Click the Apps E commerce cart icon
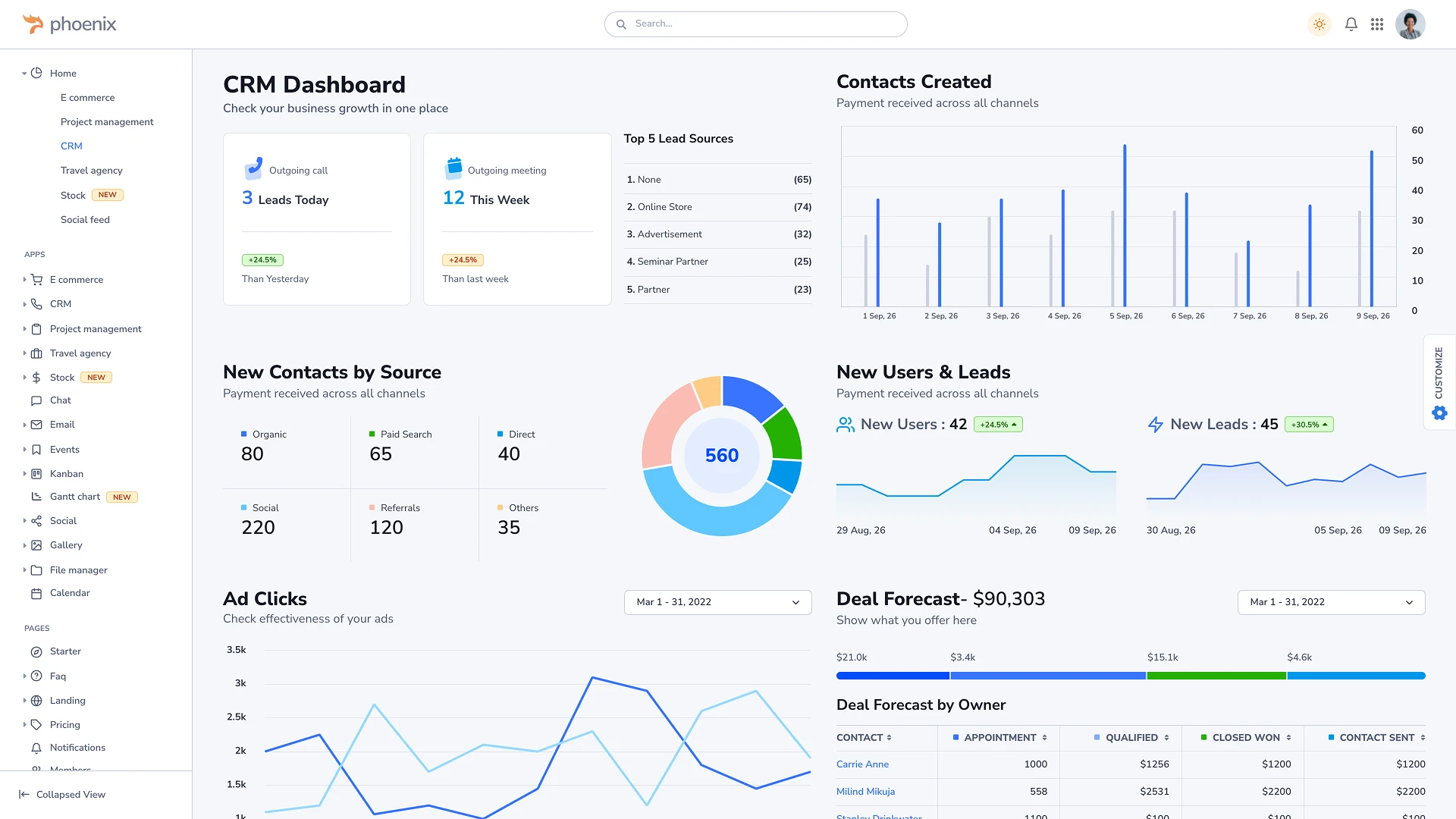Screen dimensions: 1456x819 [x=36, y=280]
